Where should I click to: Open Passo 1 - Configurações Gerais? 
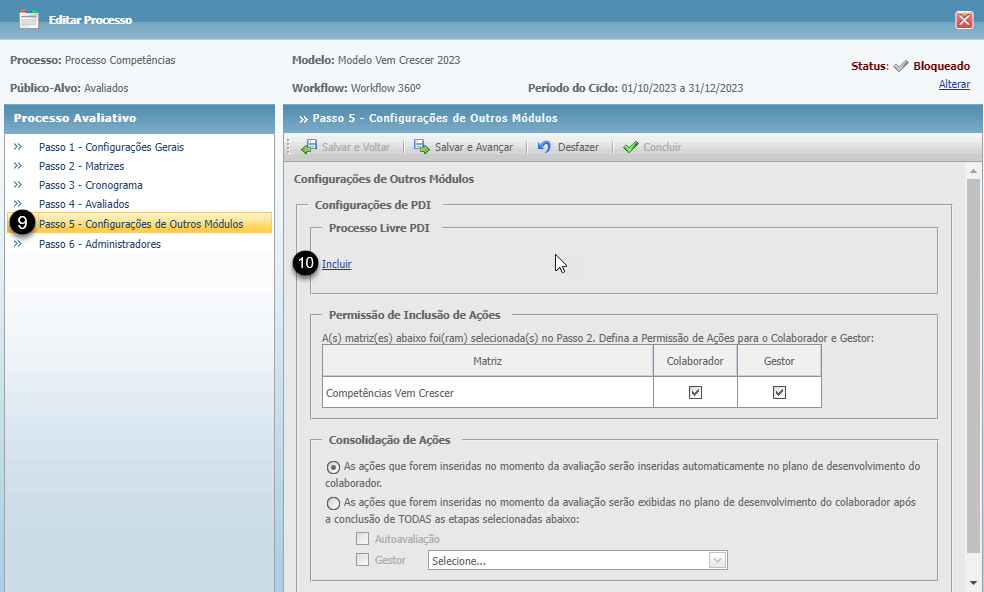(111, 147)
